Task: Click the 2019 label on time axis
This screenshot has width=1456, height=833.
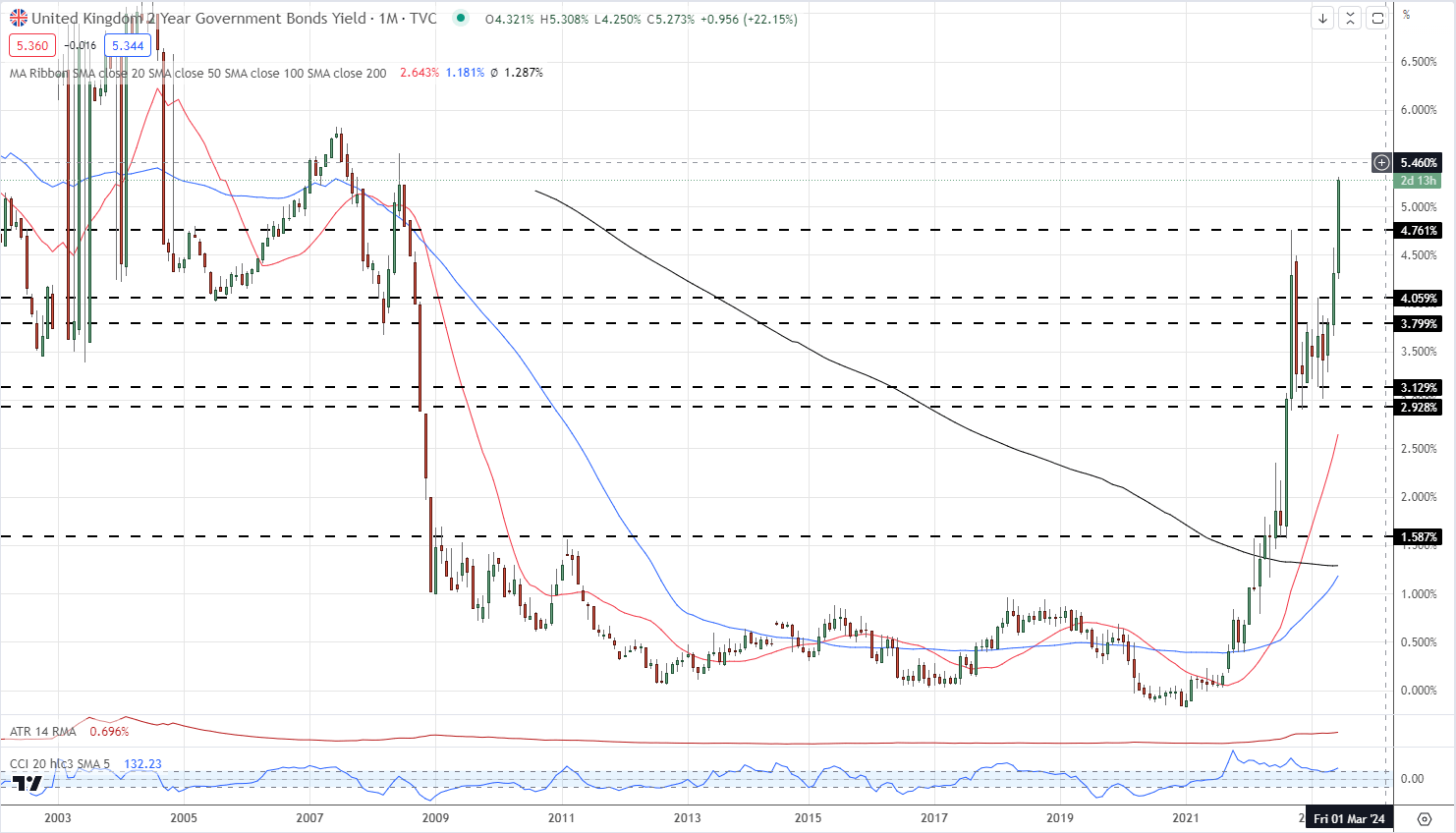Action: (1060, 818)
